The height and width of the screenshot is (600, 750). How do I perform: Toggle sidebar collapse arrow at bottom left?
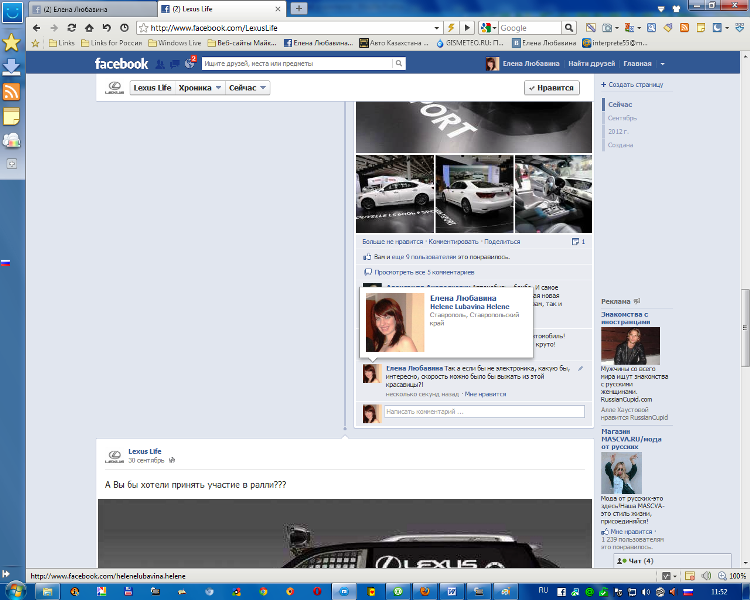6,574
